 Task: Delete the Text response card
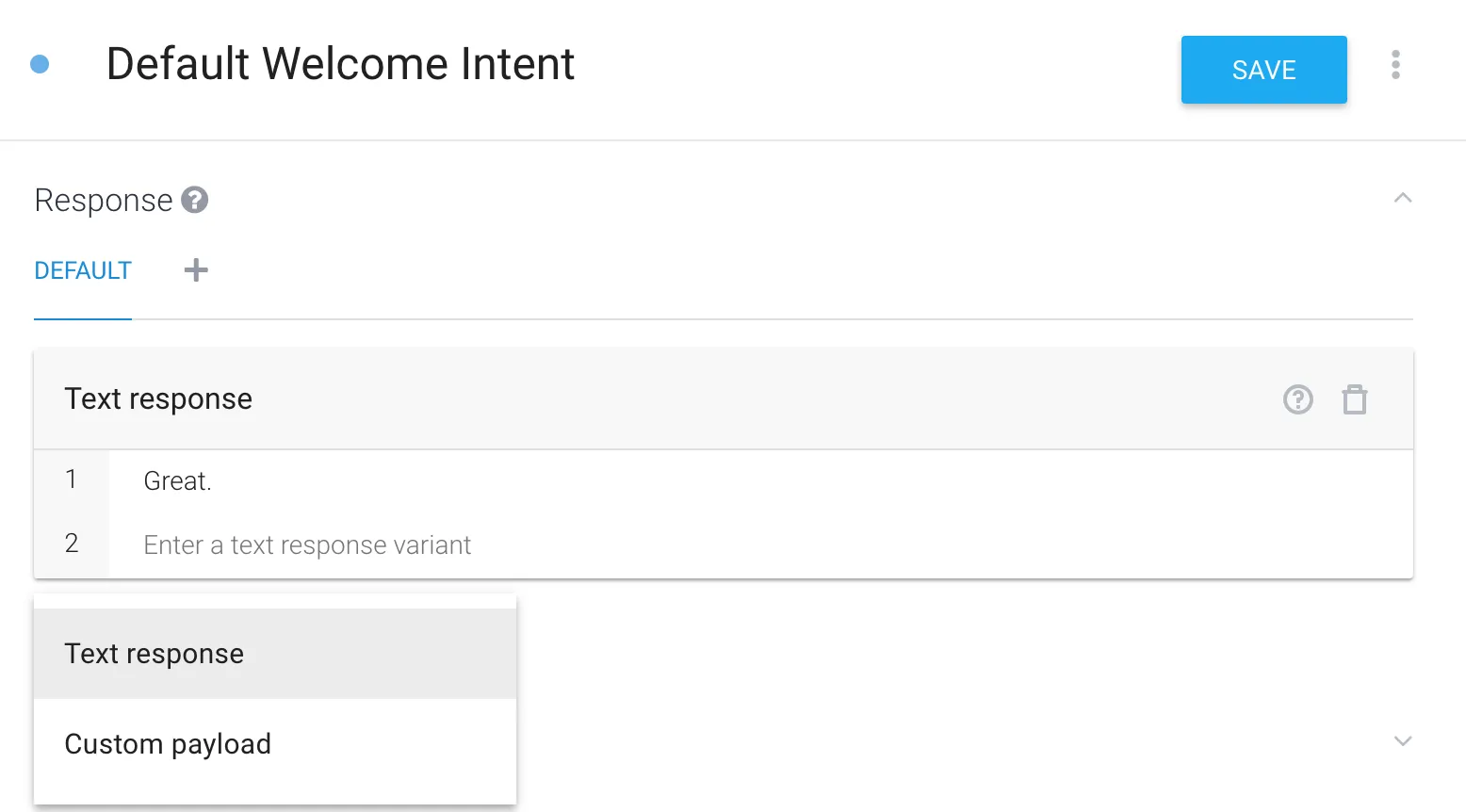coord(1355,399)
